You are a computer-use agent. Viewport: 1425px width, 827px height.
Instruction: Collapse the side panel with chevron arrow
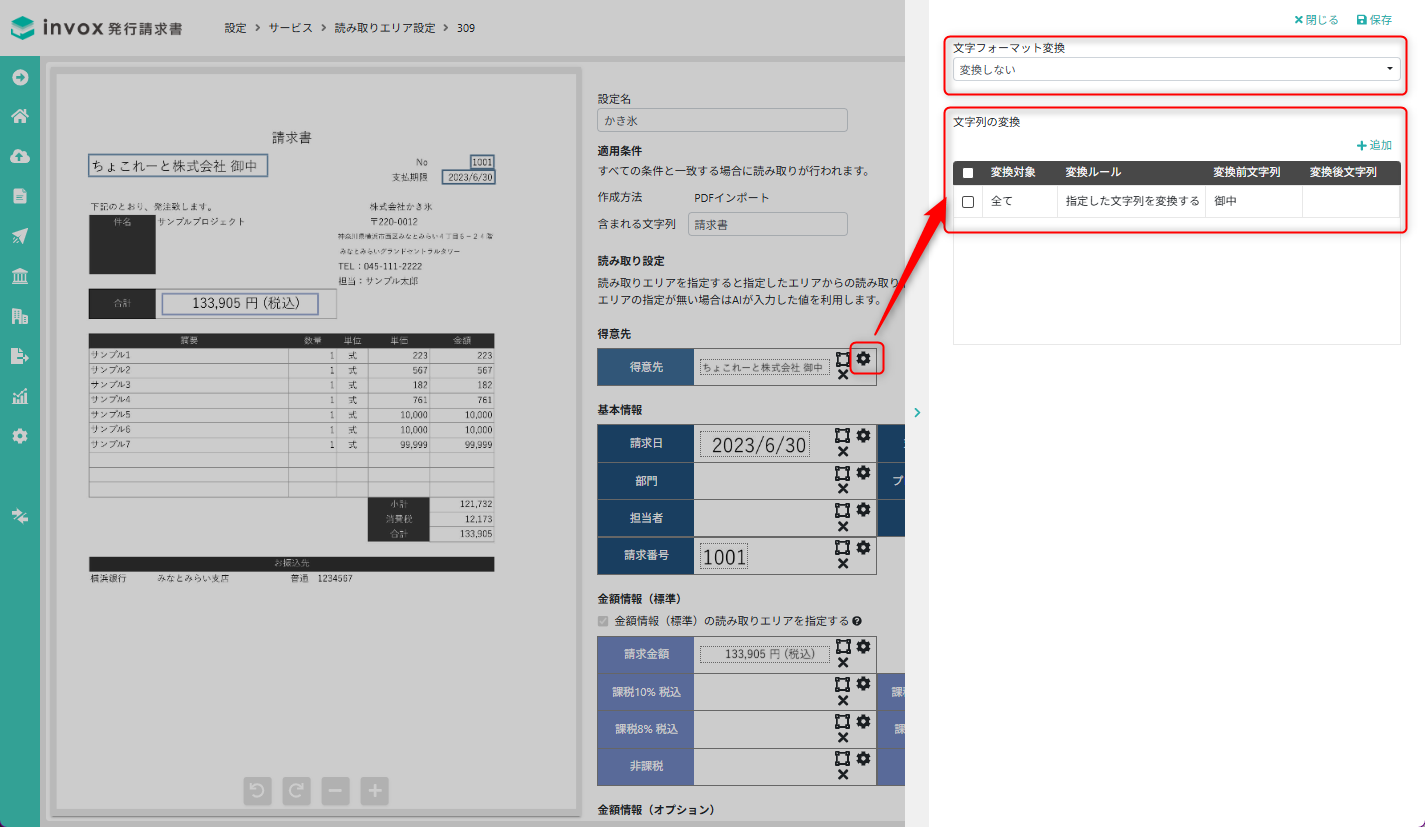coord(917,412)
